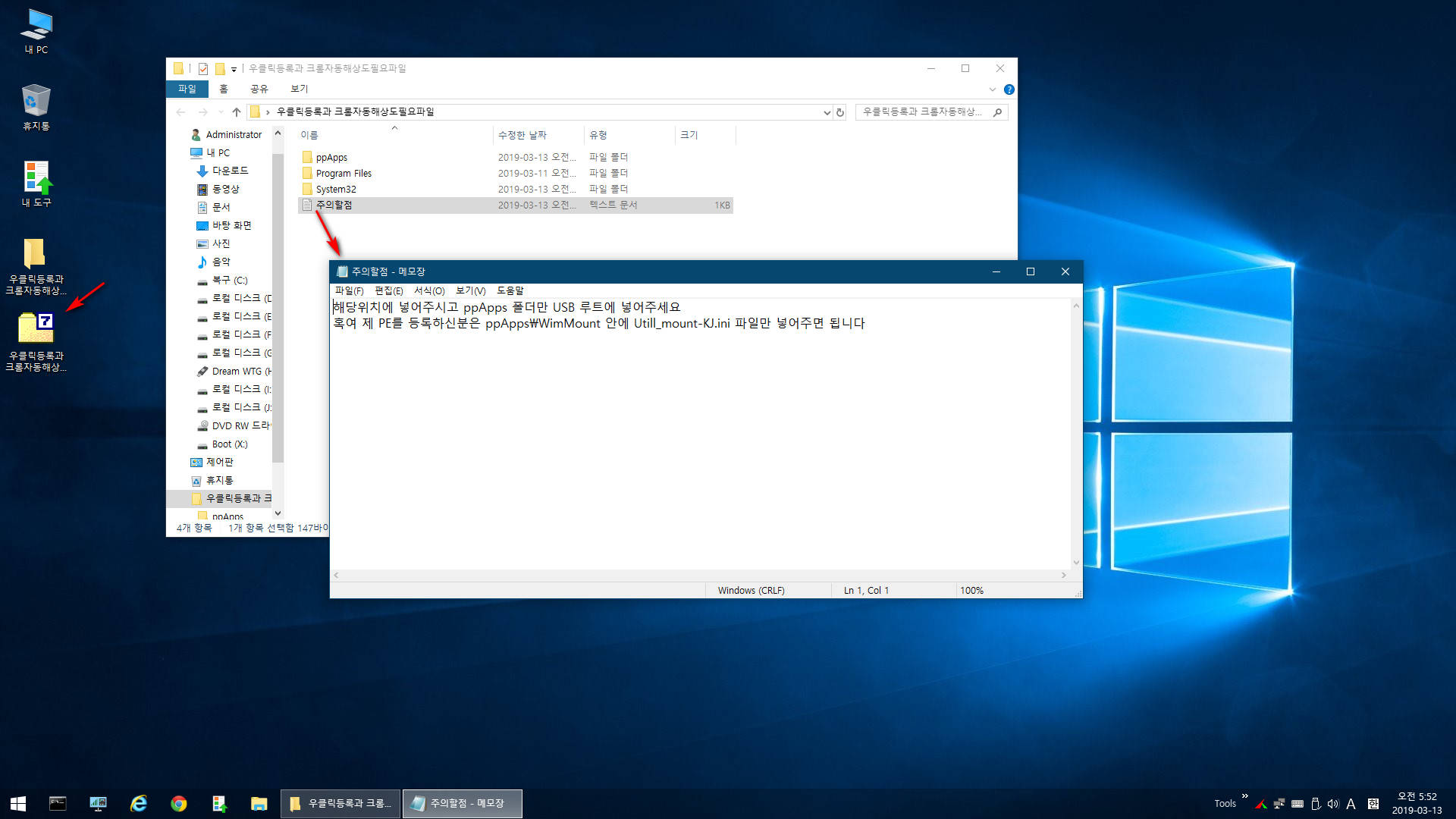Select 바탕 화면 in navigation pane
This screenshot has height=819, width=1456.
(x=224, y=226)
